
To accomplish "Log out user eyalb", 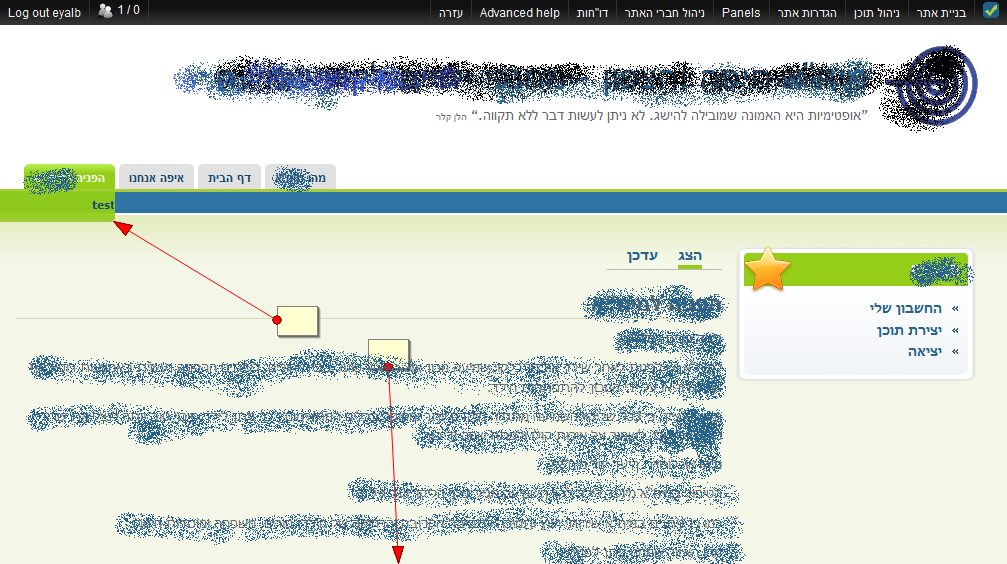I will coord(45,13).
